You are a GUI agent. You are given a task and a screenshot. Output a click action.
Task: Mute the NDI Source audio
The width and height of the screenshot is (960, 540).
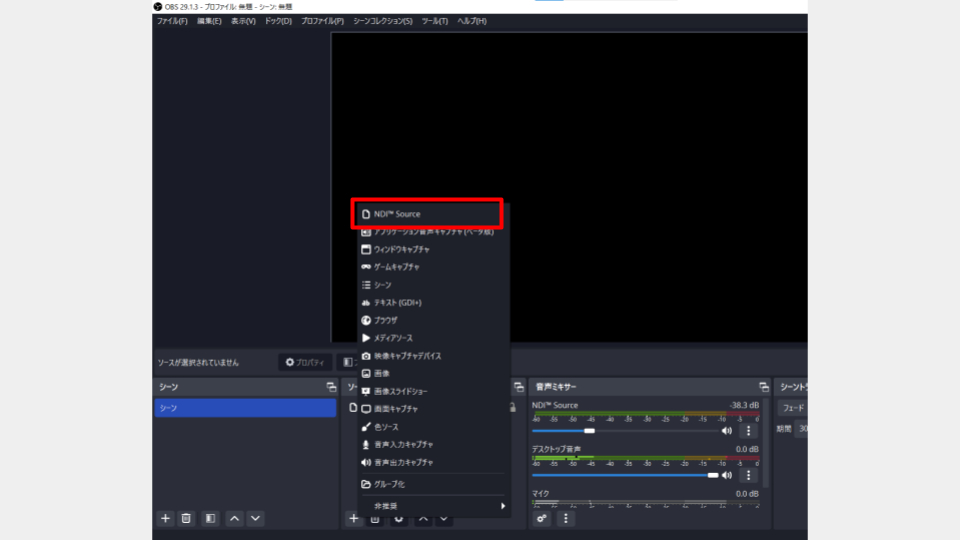coord(727,431)
